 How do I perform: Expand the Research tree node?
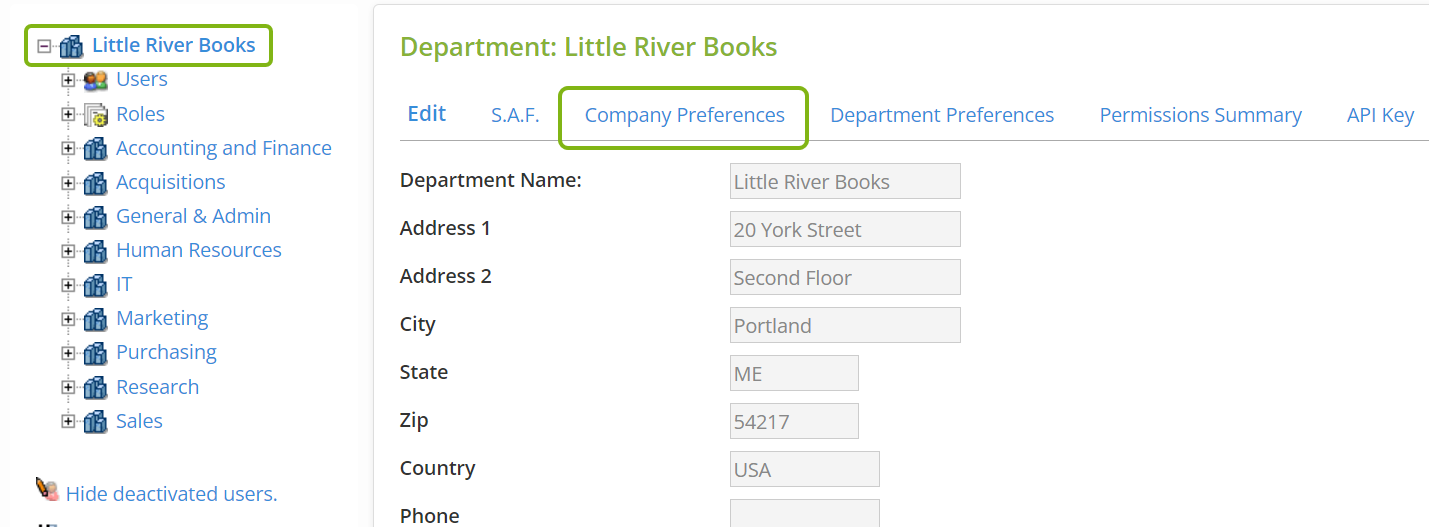(68, 387)
